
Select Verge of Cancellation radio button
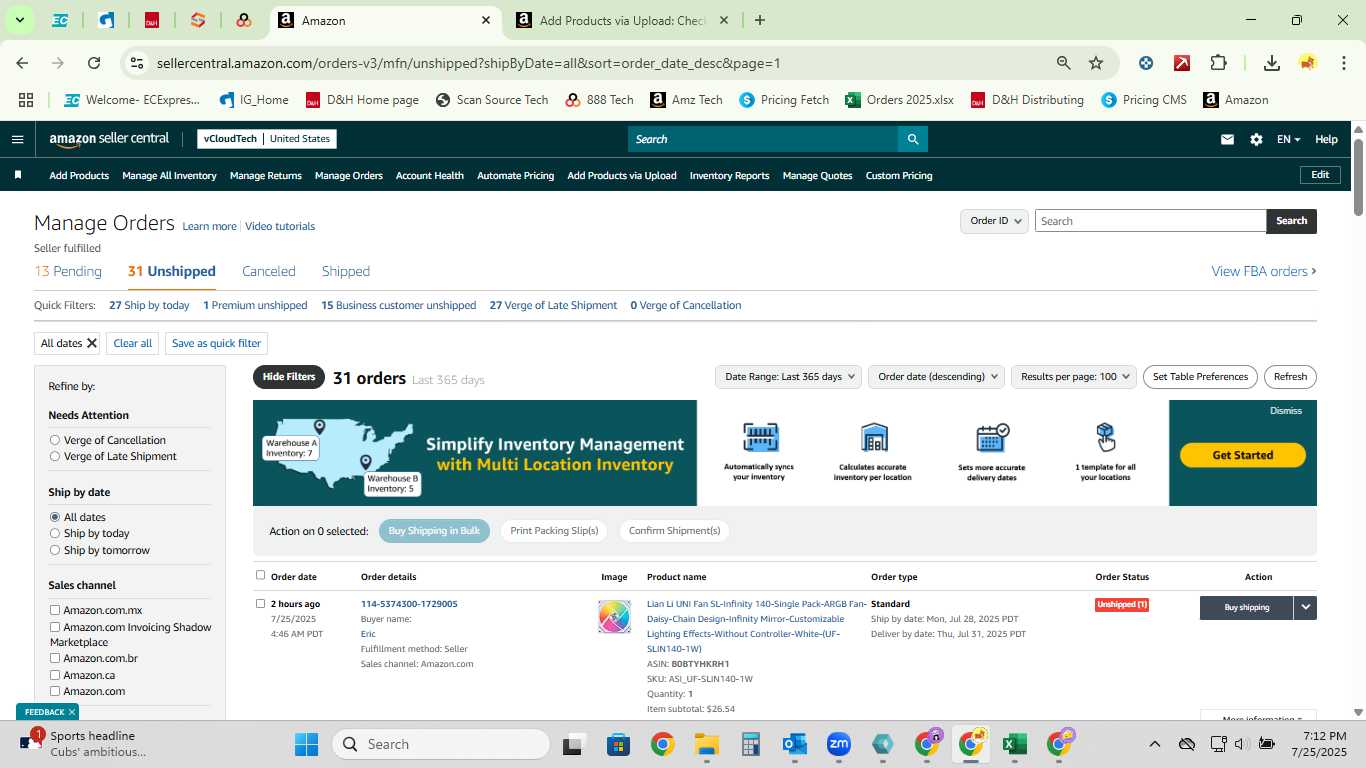55,440
